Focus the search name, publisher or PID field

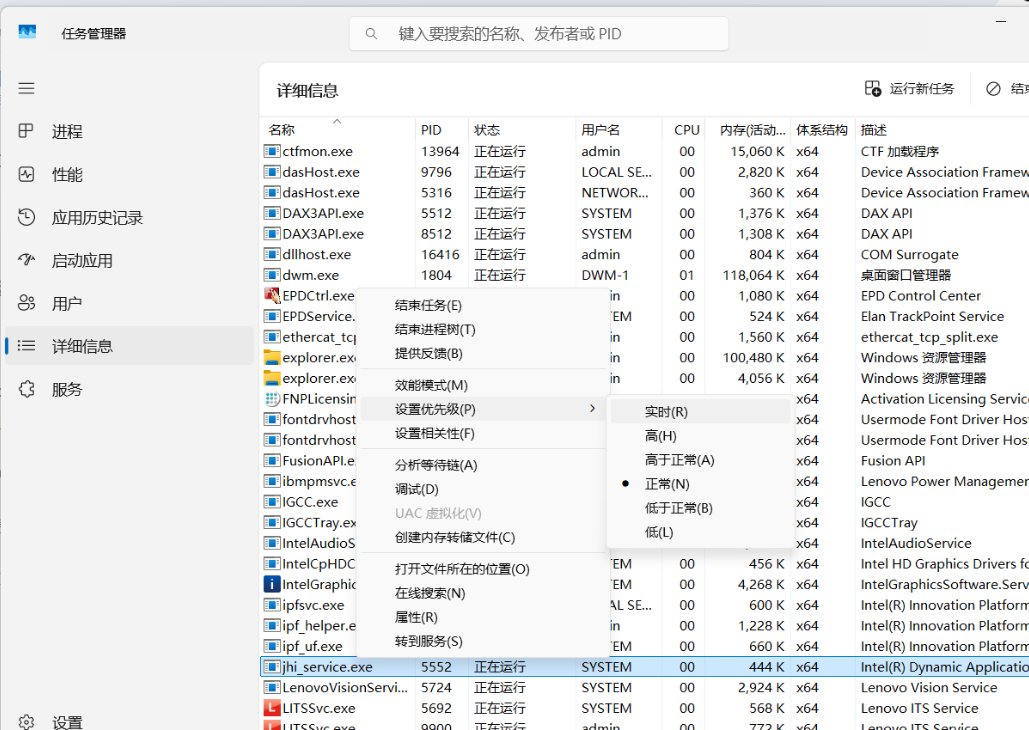point(539,33)
